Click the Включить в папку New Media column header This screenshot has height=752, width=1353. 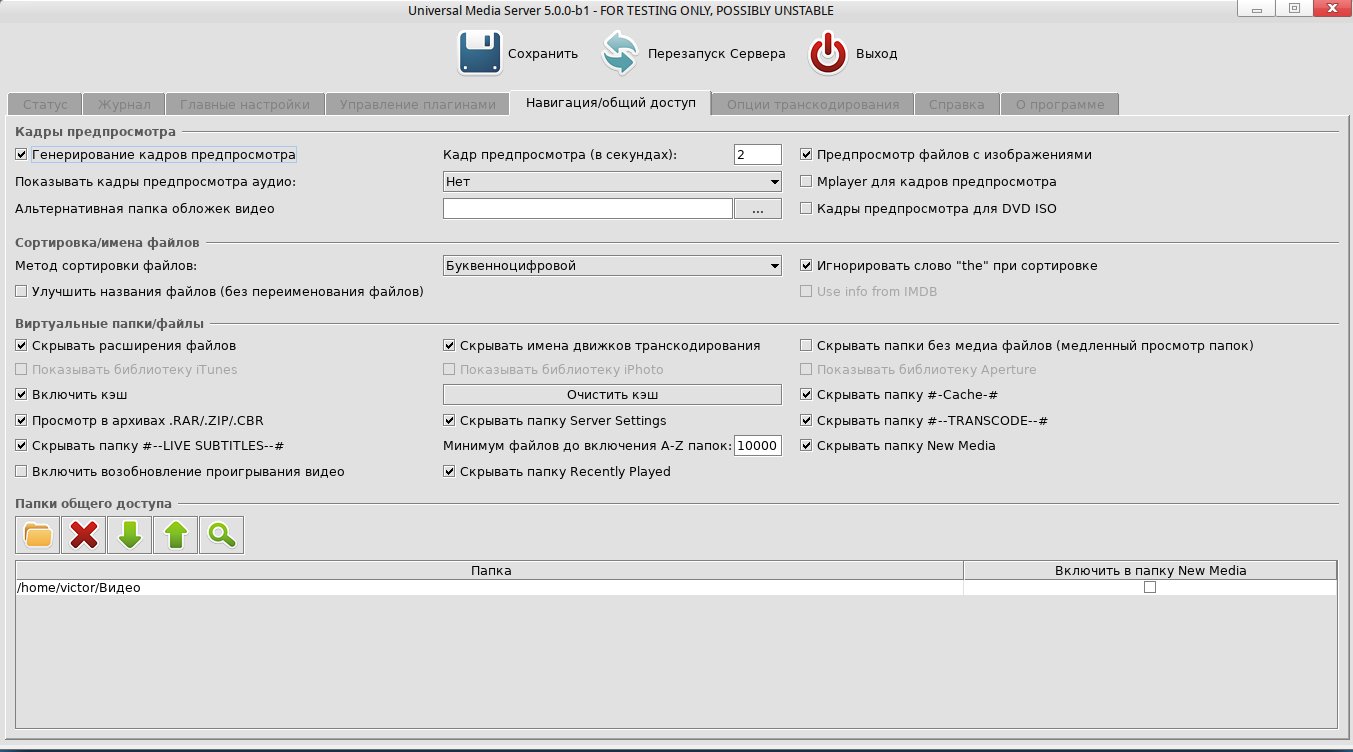1150,570
